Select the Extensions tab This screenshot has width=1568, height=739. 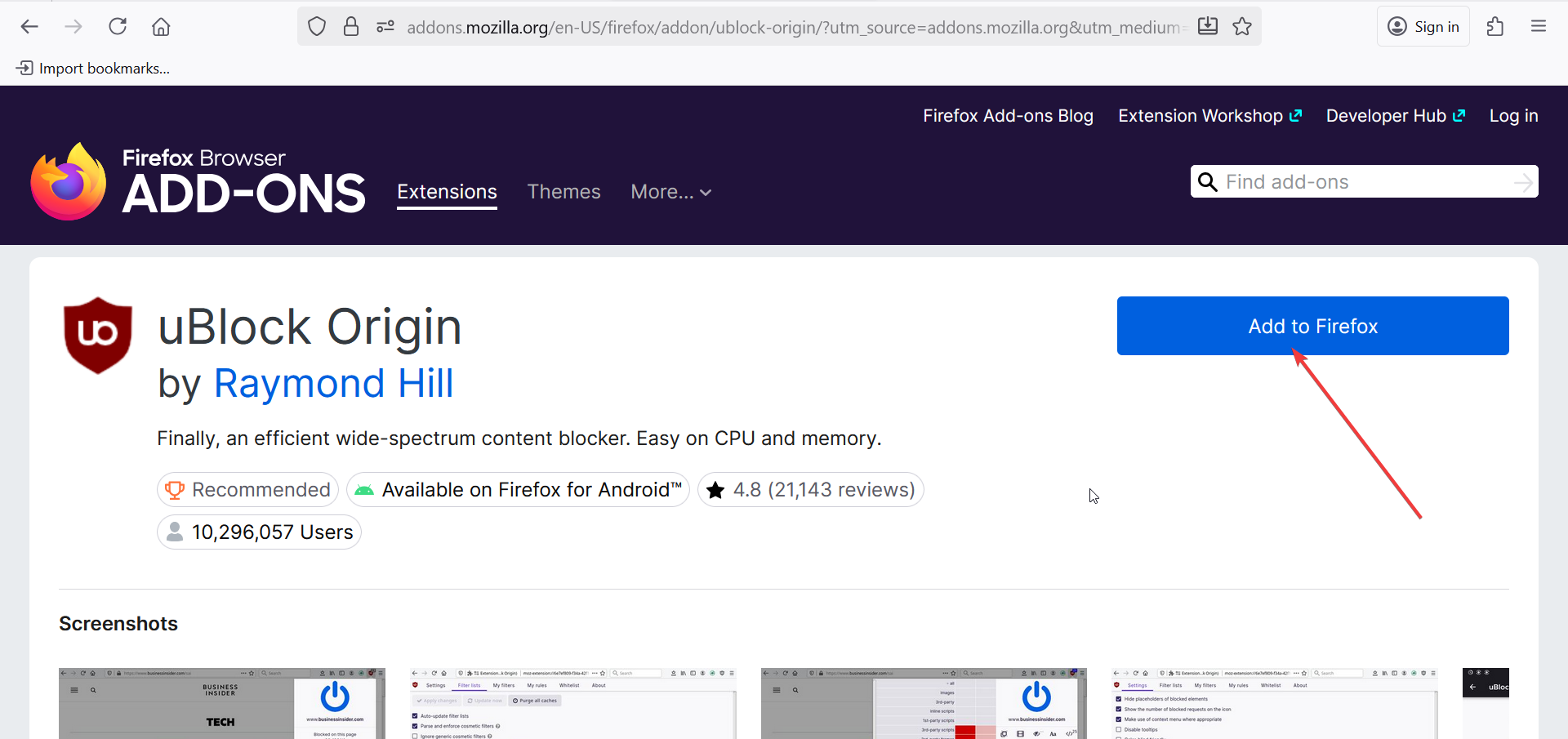(447, 192)
